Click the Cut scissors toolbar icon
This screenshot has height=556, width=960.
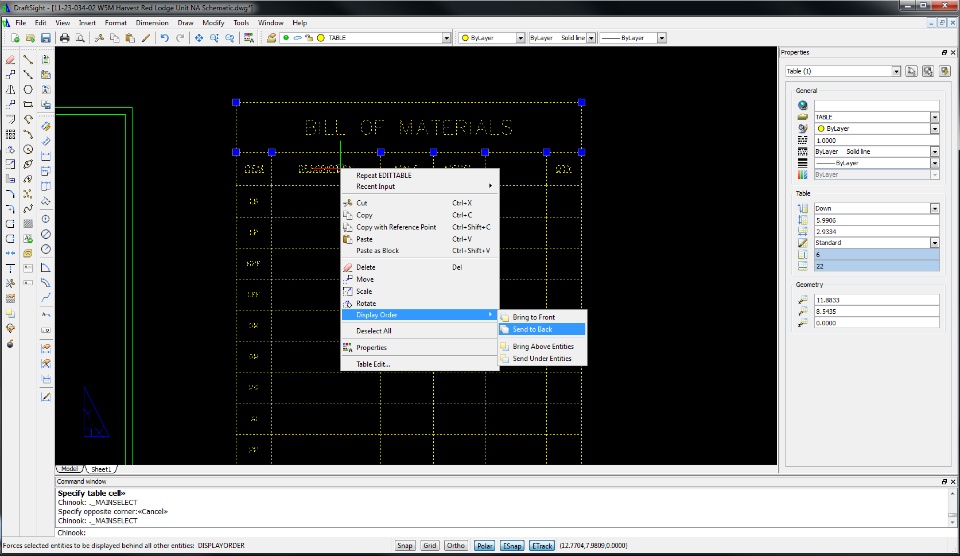pyautogui.click(x=99, y=38)
